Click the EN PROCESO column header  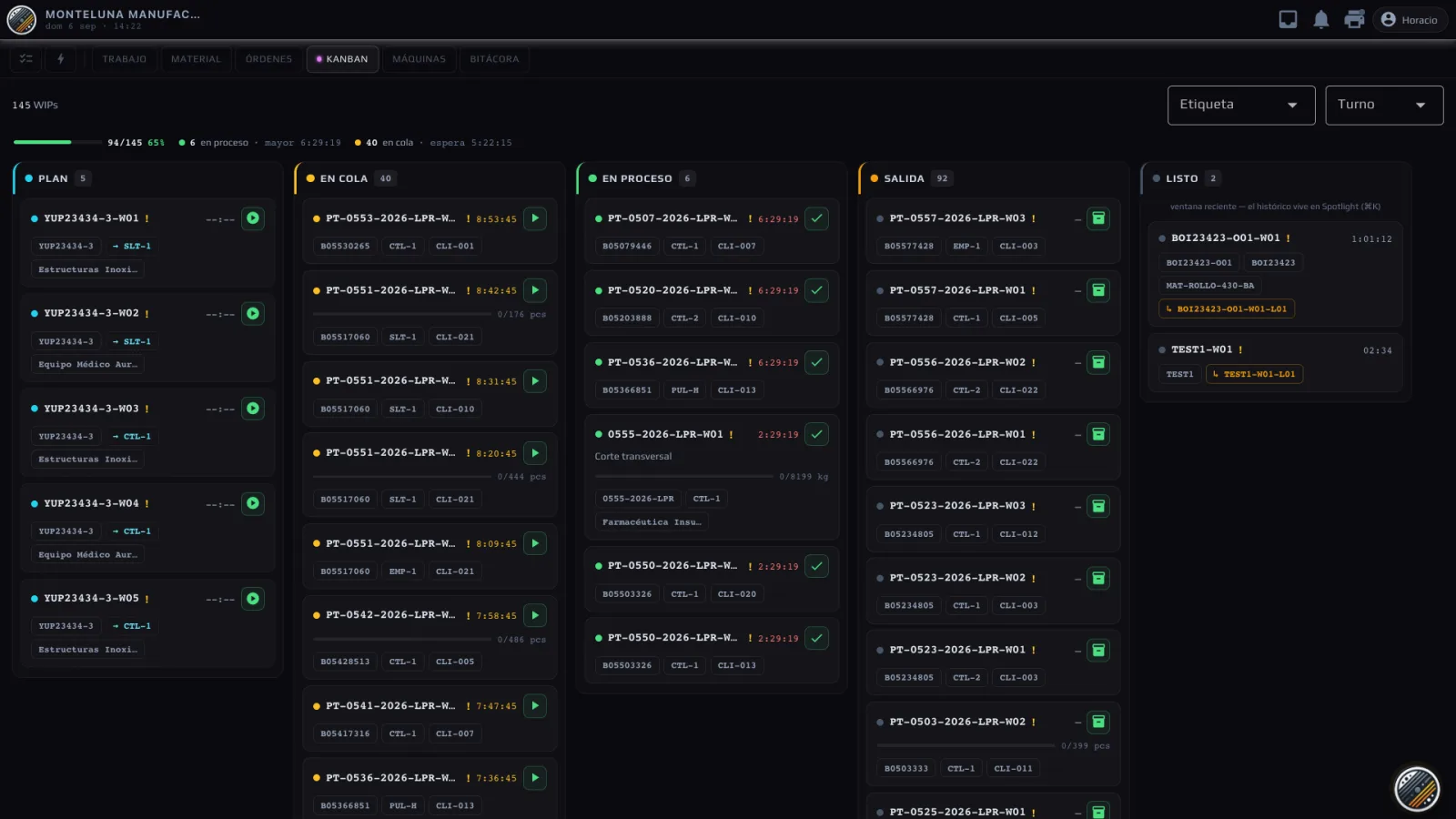tap(712, 178)
